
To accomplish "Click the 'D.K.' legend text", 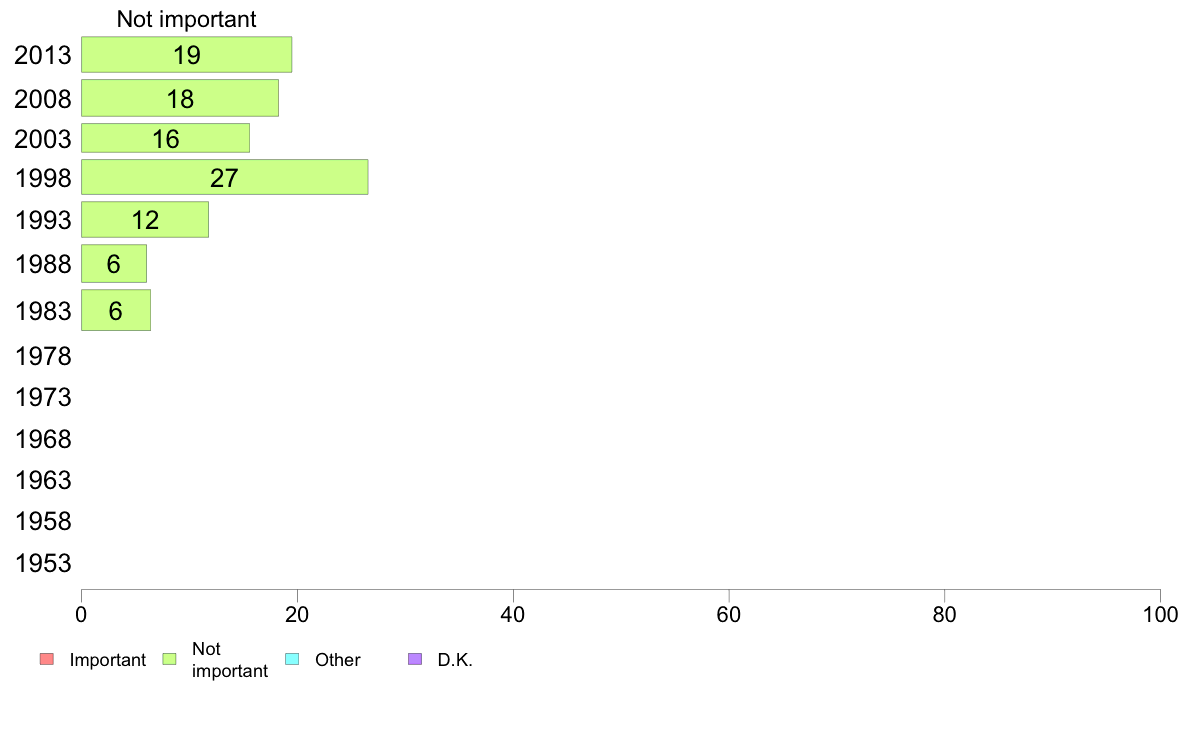I will tap(455, 660).
